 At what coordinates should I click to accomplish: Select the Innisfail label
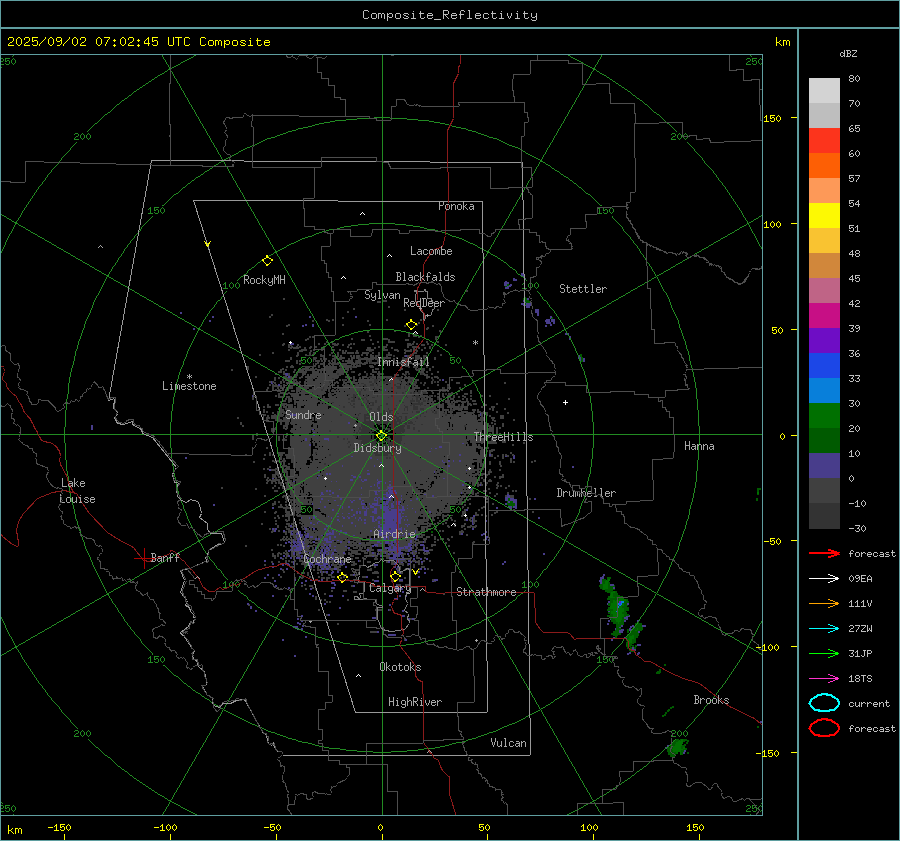404,362
